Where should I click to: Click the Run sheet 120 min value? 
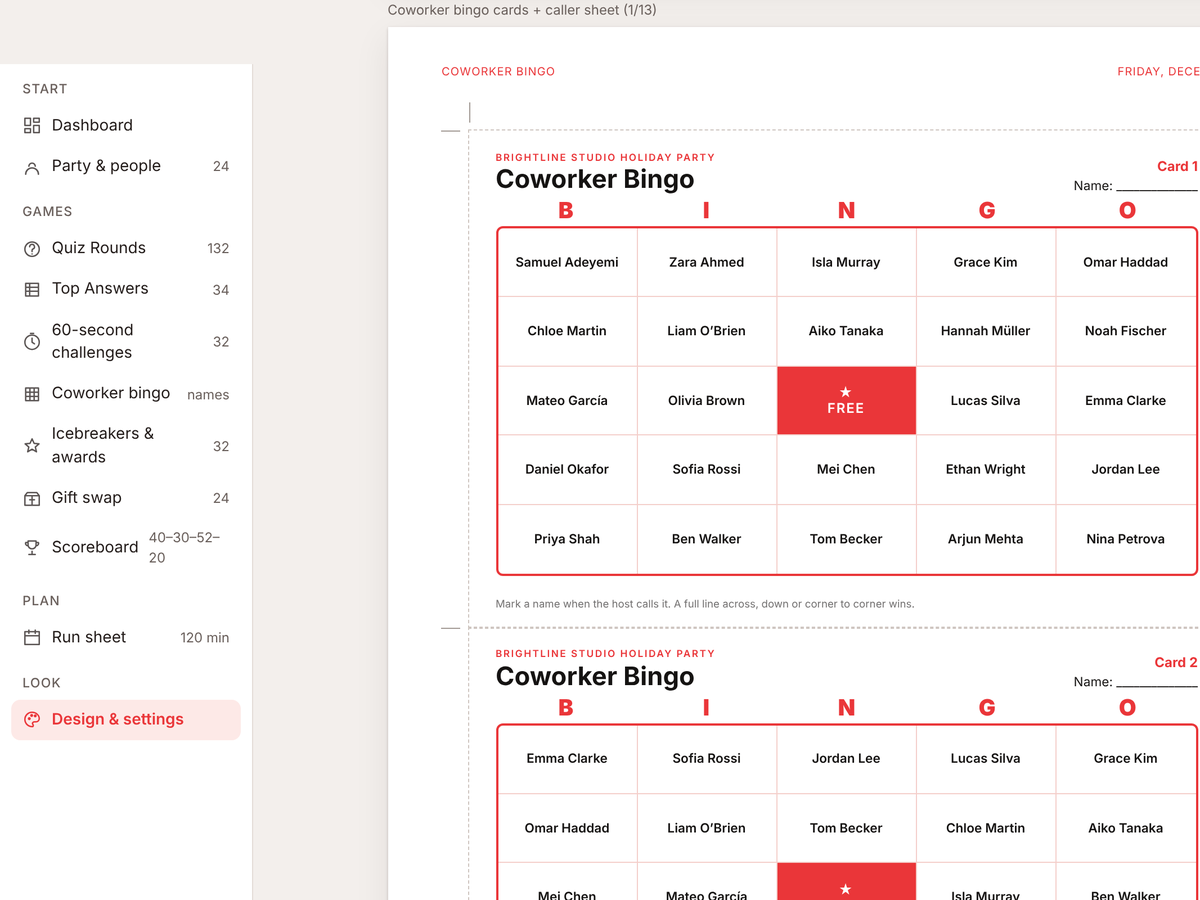coord(205,638)
